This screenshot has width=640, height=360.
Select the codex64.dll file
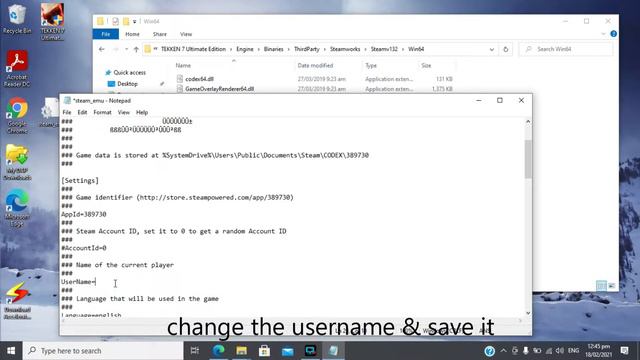click(199, 79)
